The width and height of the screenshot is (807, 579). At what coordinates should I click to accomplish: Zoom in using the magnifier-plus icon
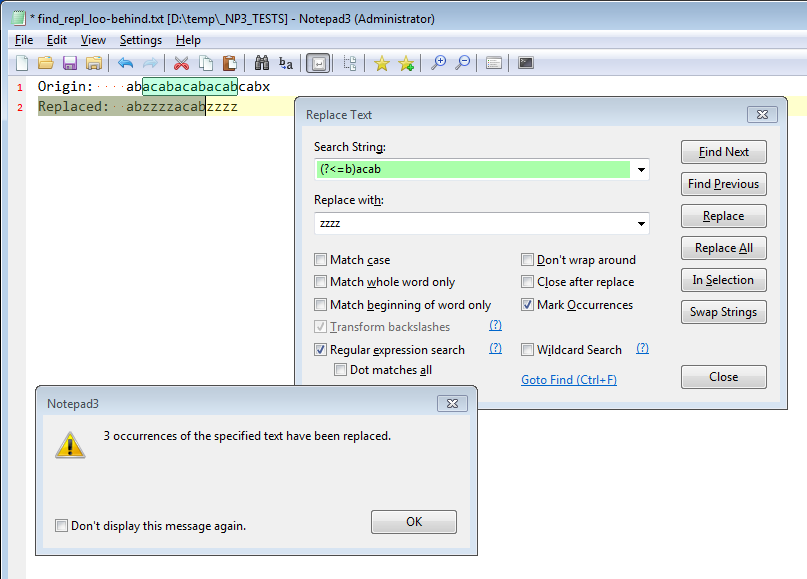(x=438, y=62)
